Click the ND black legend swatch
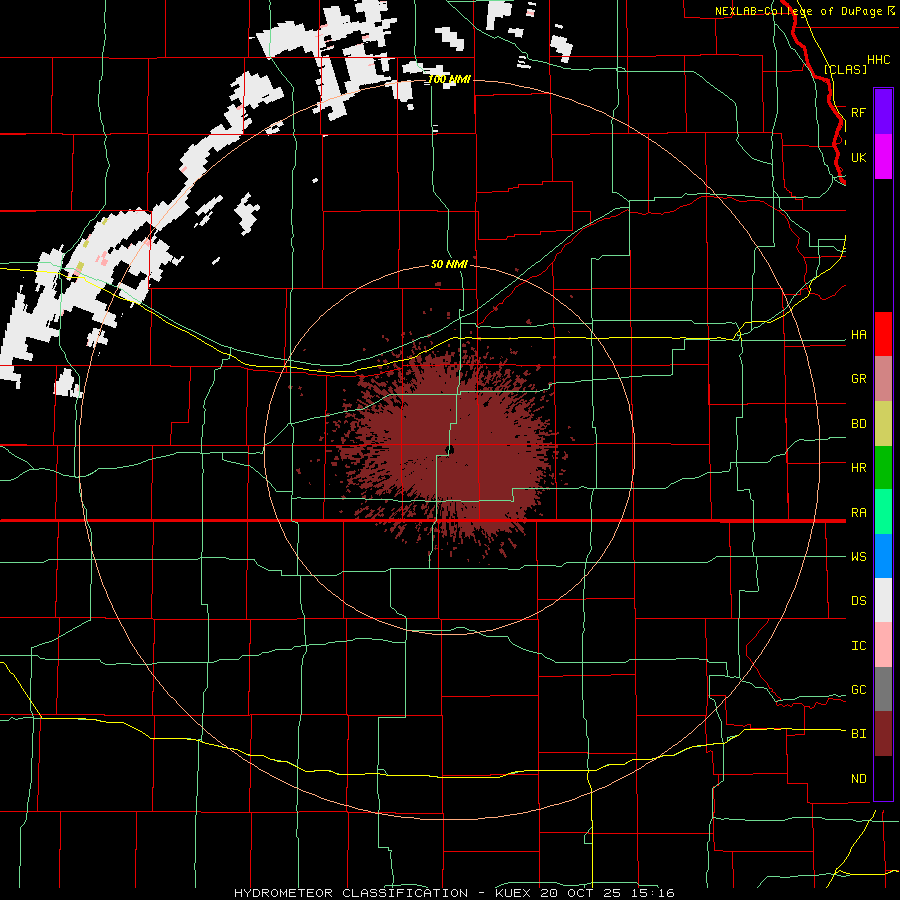This screenshot has width=900, height=900. pos(883,778)
